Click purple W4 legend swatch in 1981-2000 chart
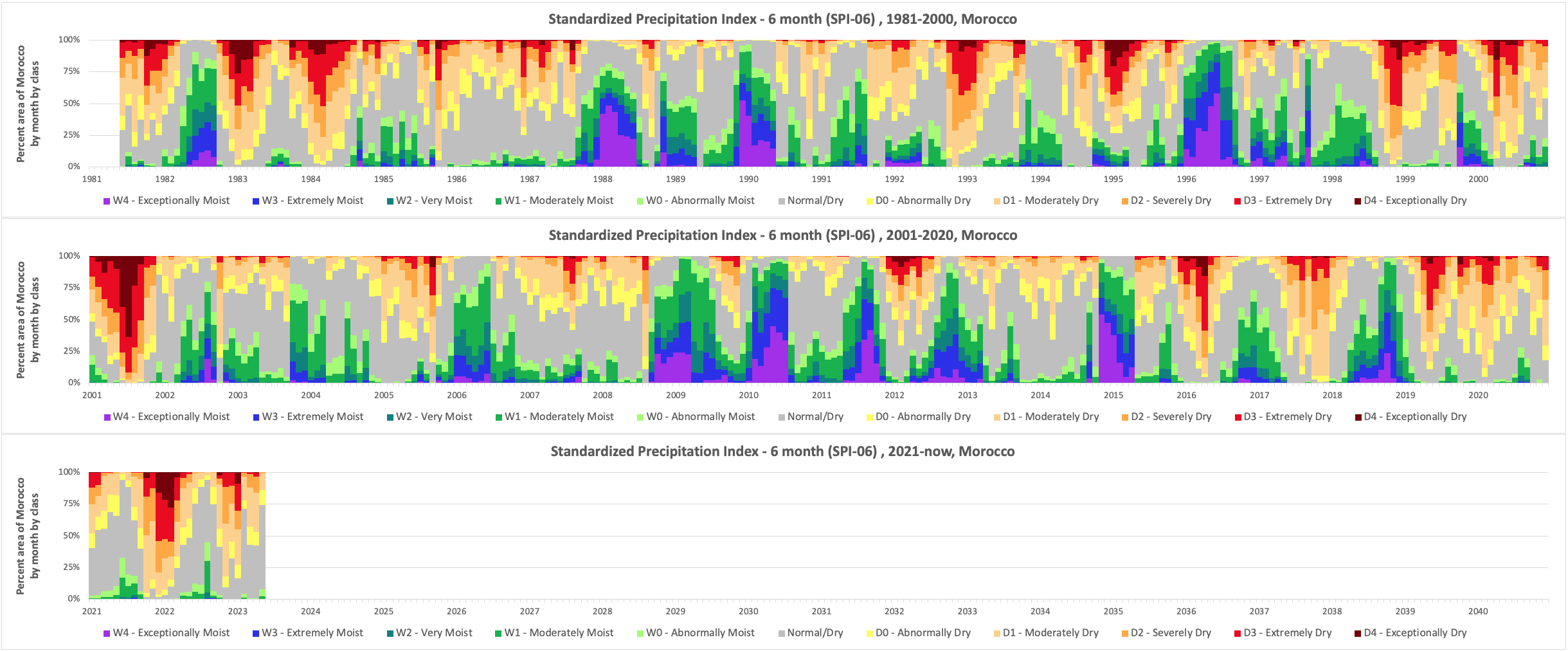 click(x=107, y=201)
